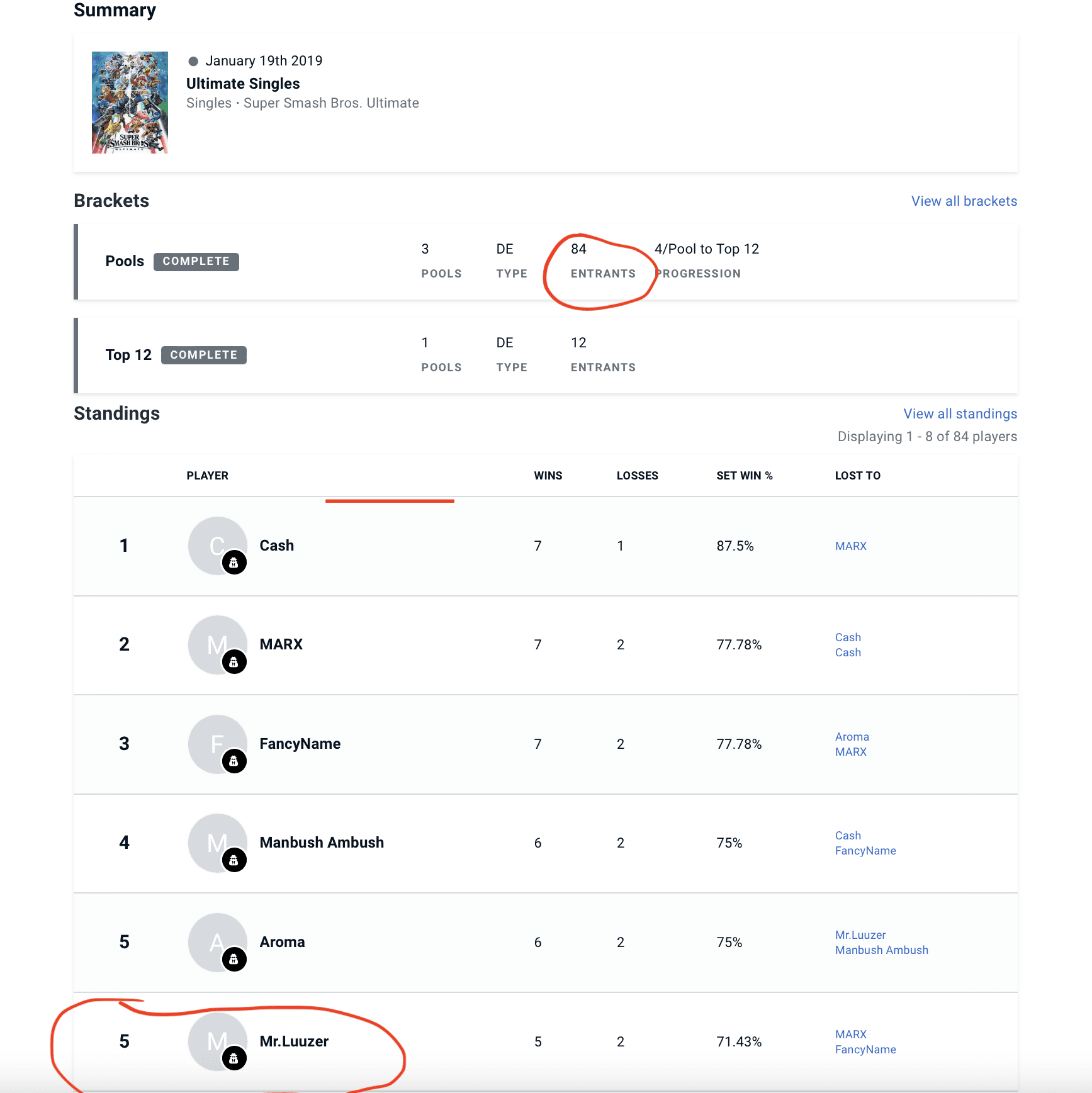Select player name Mr.Luuzer

tap(294, 1041)
